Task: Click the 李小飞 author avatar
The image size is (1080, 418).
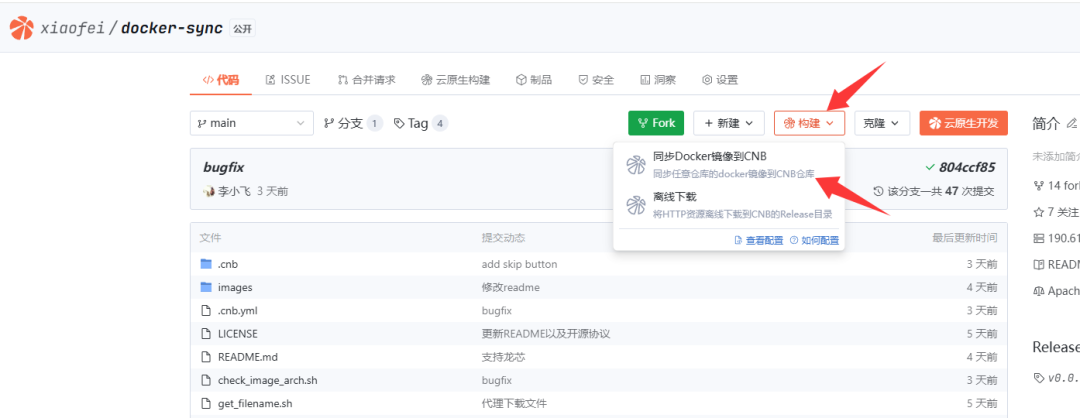Action: pyautogui.click(x=209, y=191)
